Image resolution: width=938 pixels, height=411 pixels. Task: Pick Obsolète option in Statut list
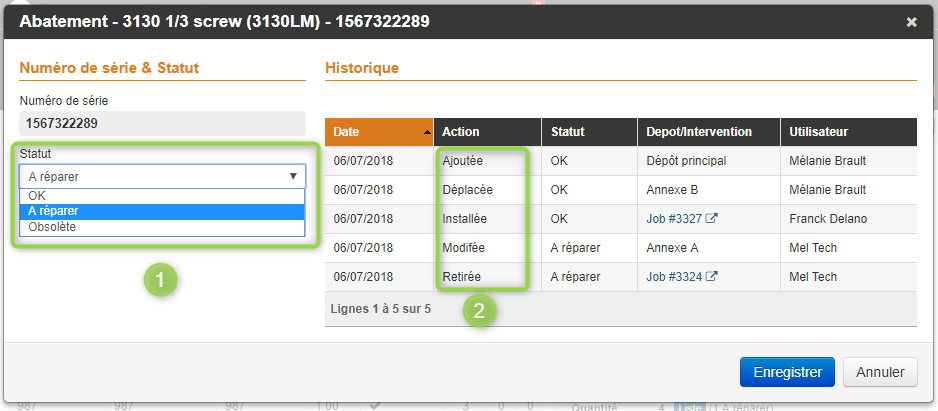click(x=162, y=227)
